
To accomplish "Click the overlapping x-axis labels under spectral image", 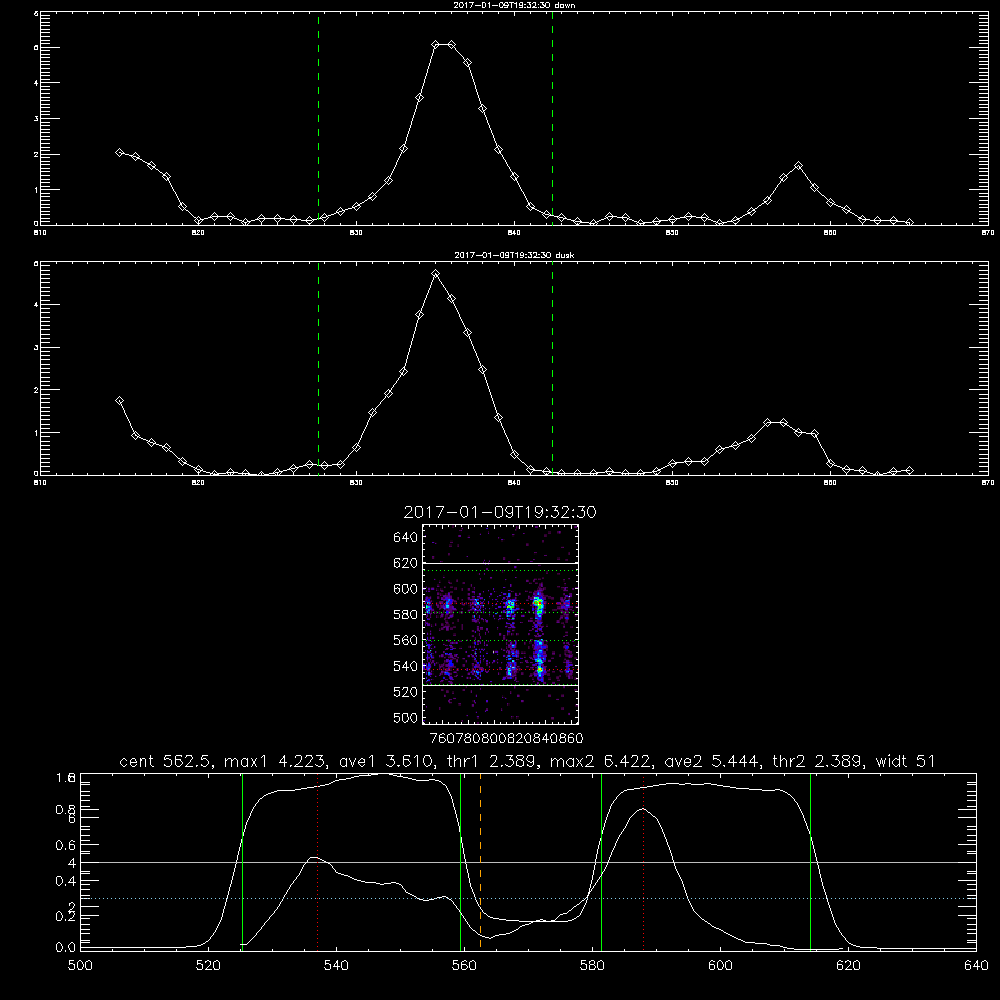I will [506, 739].
